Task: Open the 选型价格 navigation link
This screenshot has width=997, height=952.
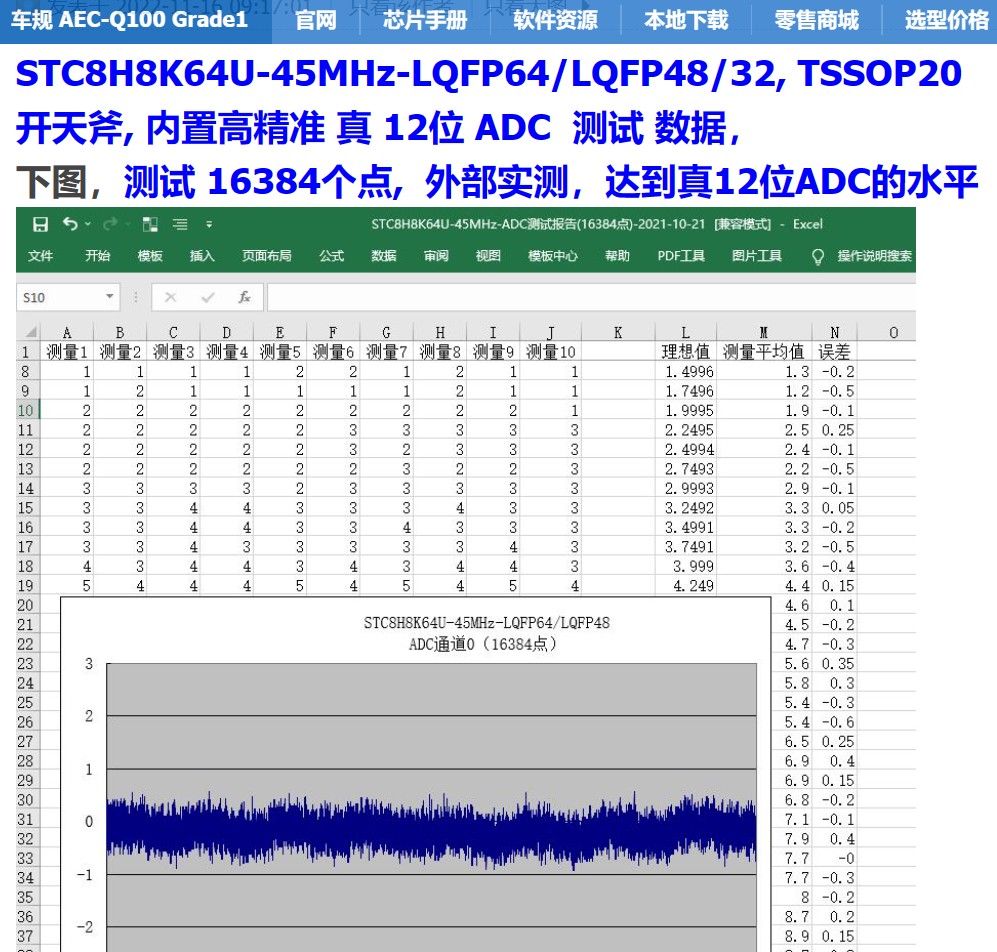Action: coord(947,20)
